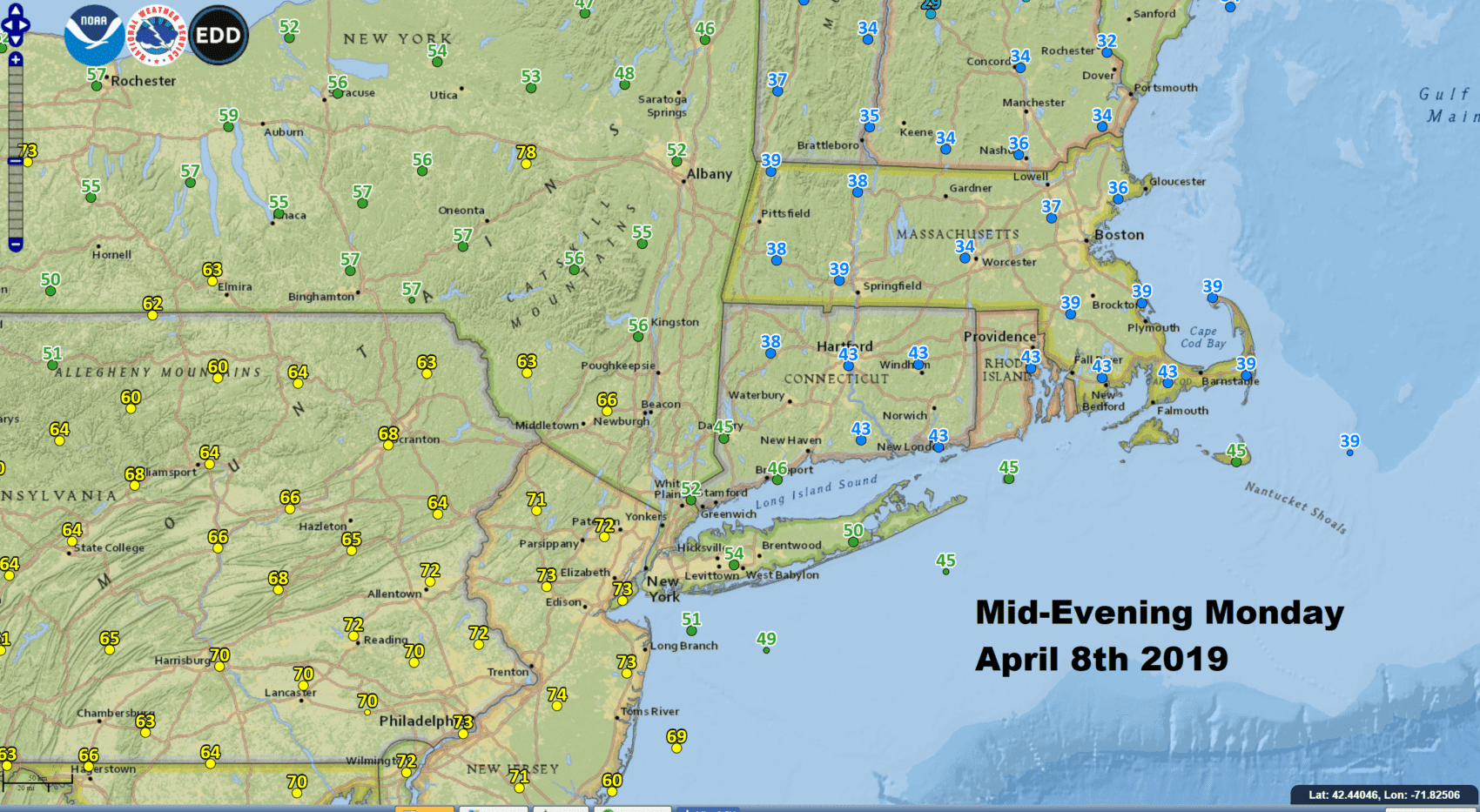Click the Binghamton city label
The width and height of the screenshot is (1480, 812).
click(321, 297)
